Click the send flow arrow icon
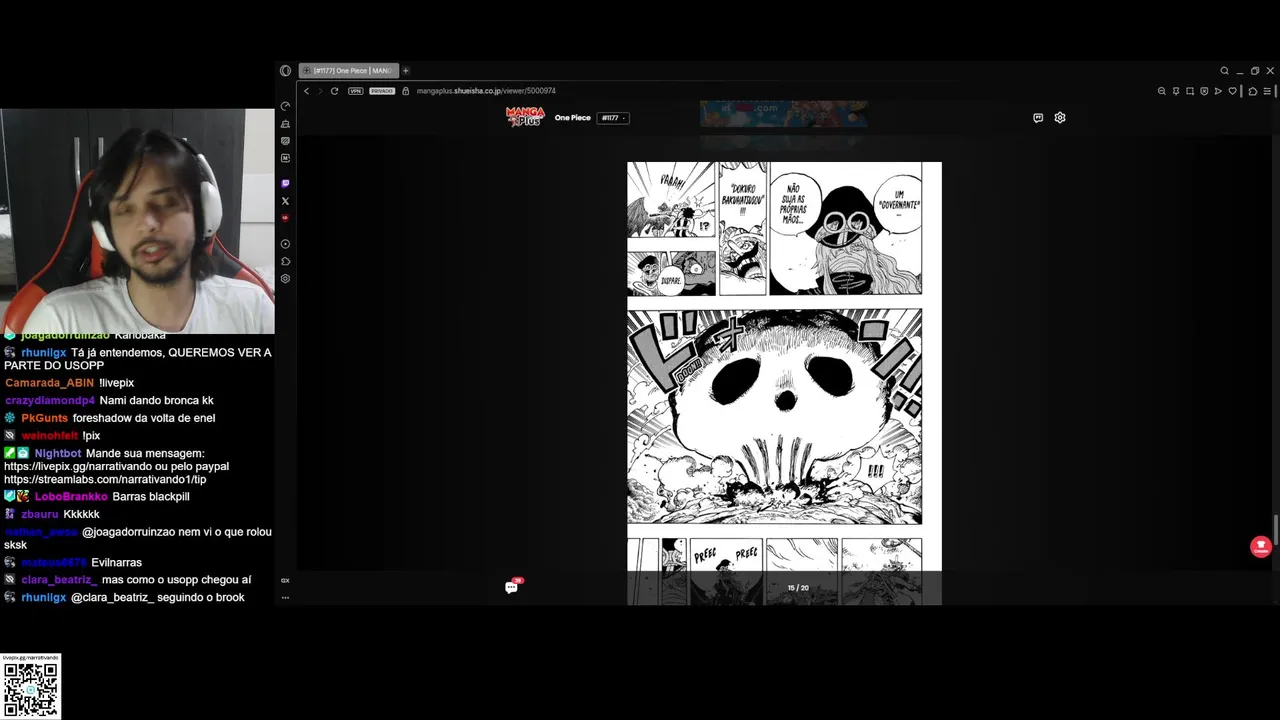 (1218, 91)
